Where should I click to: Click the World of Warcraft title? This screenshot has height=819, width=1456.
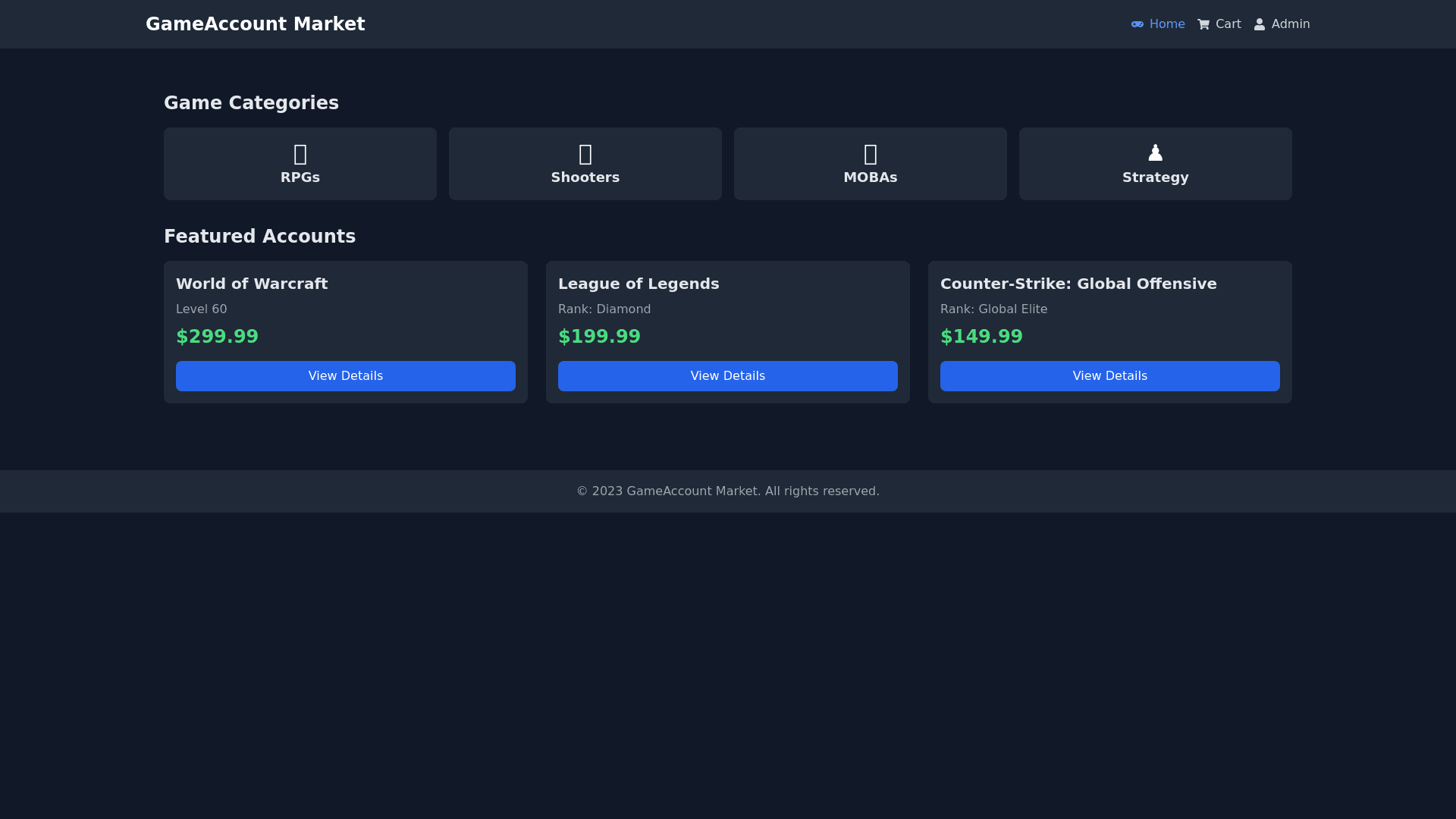[252, 284]
